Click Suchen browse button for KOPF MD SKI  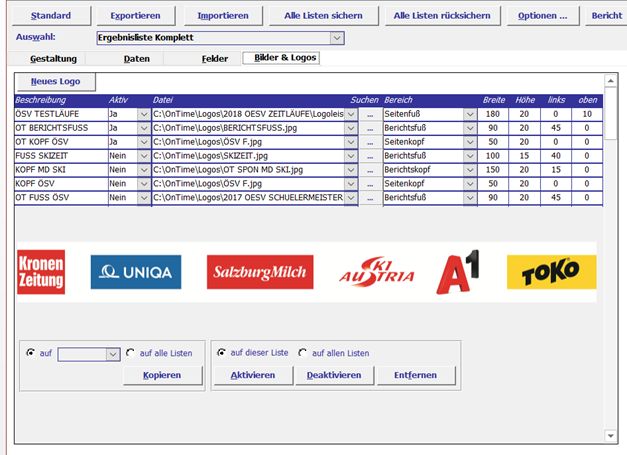pyautogui.click(x=370, y=170)
